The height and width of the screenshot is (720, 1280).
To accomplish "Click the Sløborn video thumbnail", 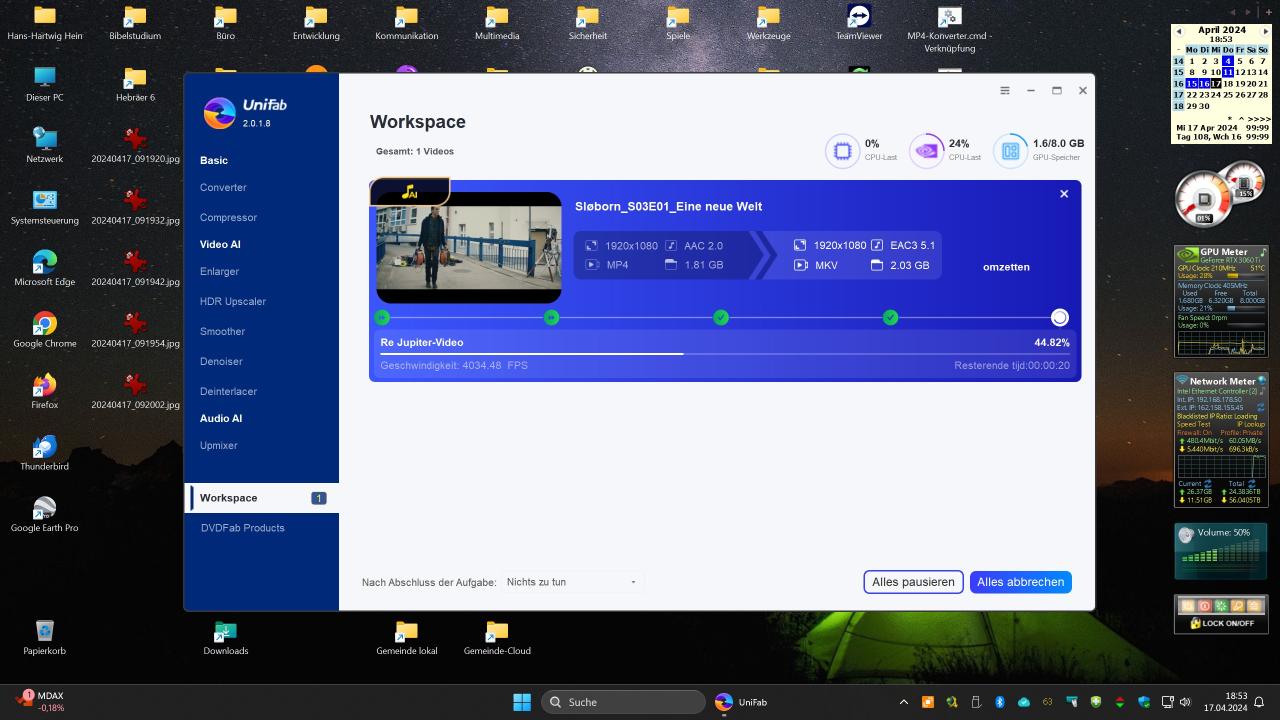I will [469, 248].
